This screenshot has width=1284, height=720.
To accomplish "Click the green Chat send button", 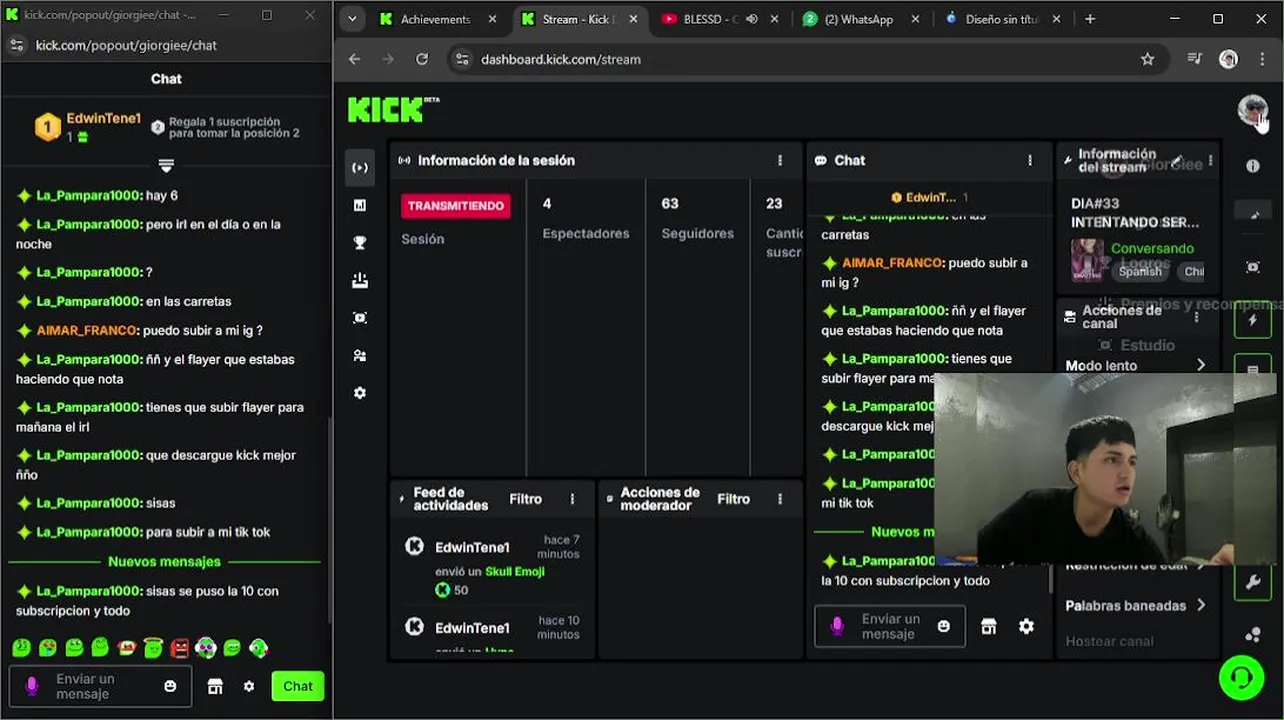I will pos(298,686).
